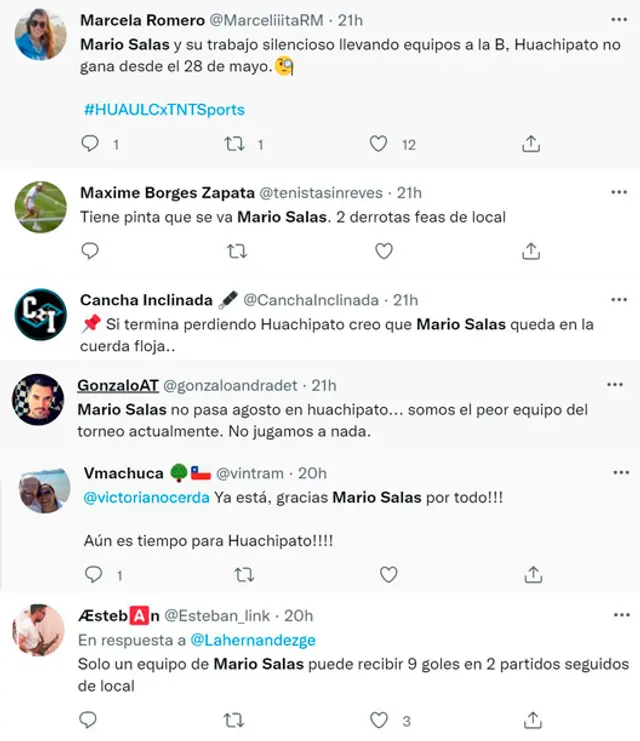Screen dimensions: 640x741
Task: Reply to Marcela Romero's tweet
Action: pos(90,145)
